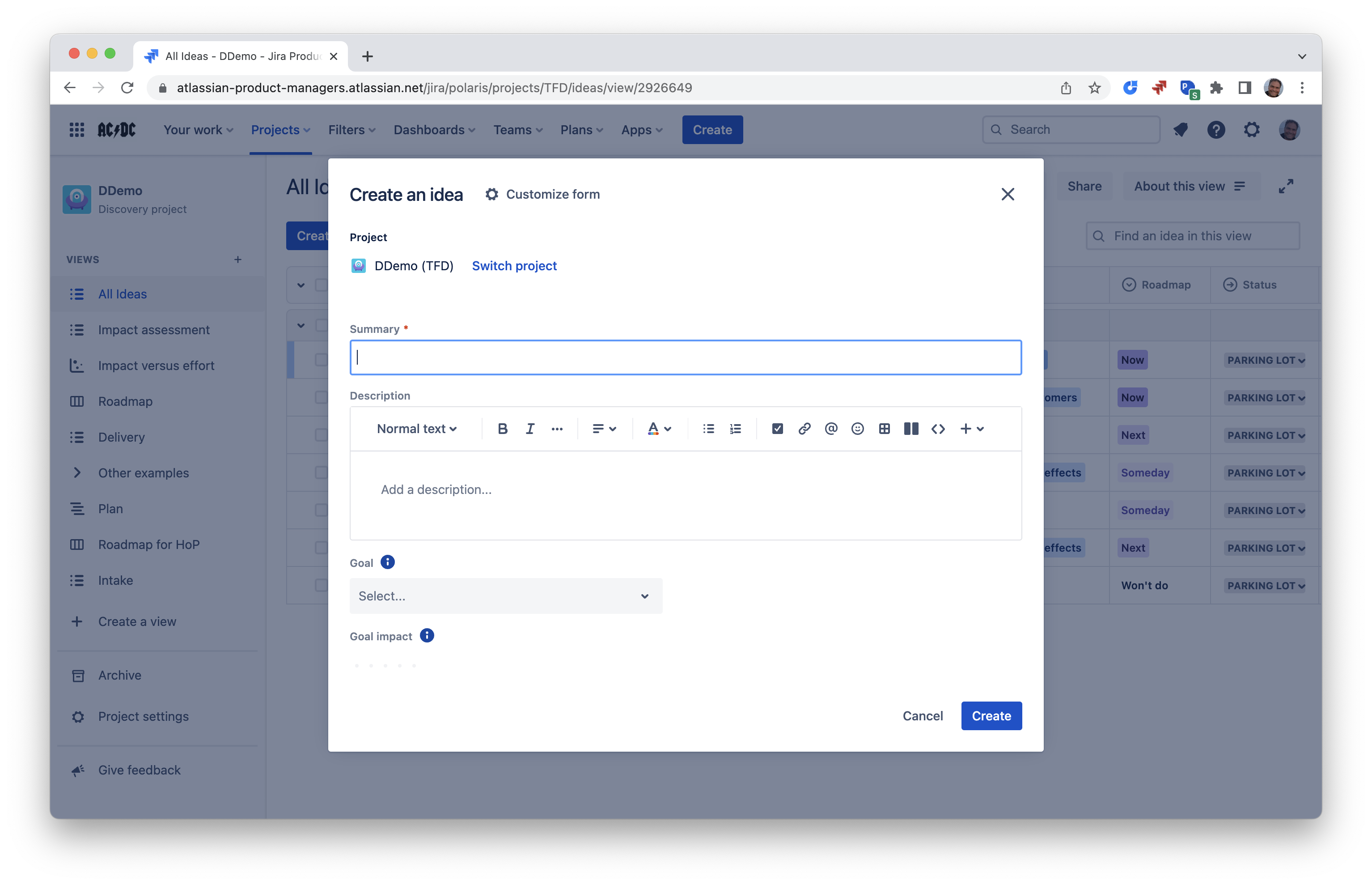The height and width of the screenshot is (885, 1372).
Task: Open the text alignment dropdown
Action: [604, 429]
